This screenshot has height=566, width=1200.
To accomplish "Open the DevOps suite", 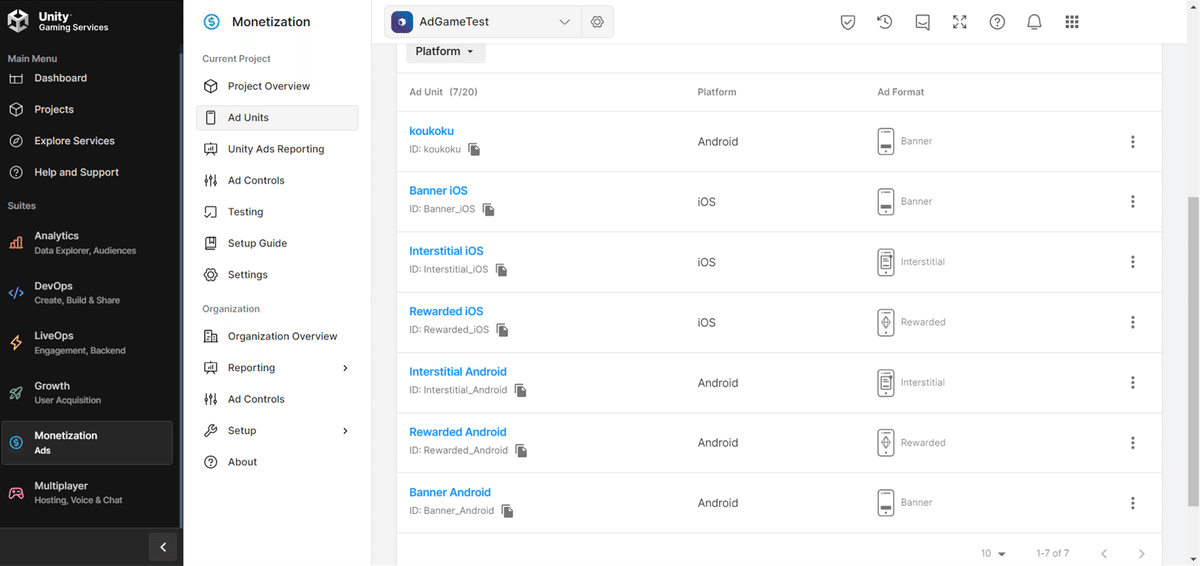I will click(x=87, y=293).
